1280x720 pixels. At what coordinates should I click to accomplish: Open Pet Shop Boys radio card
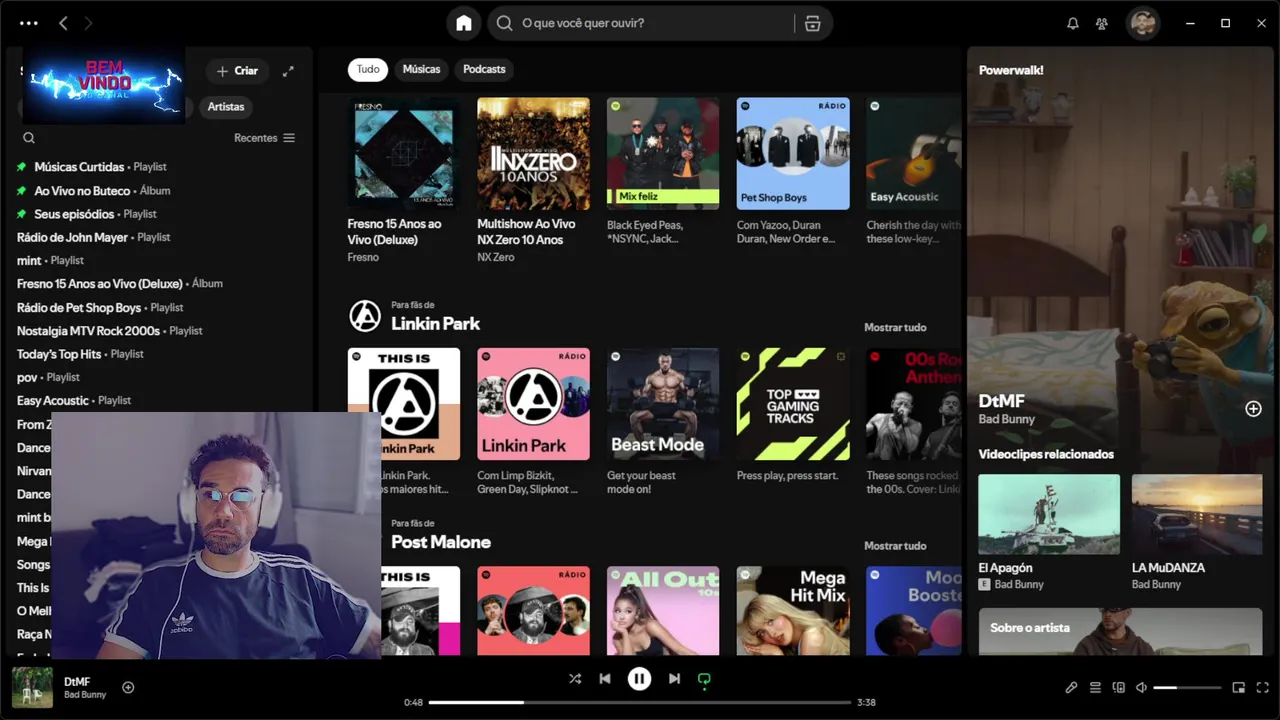793,172
